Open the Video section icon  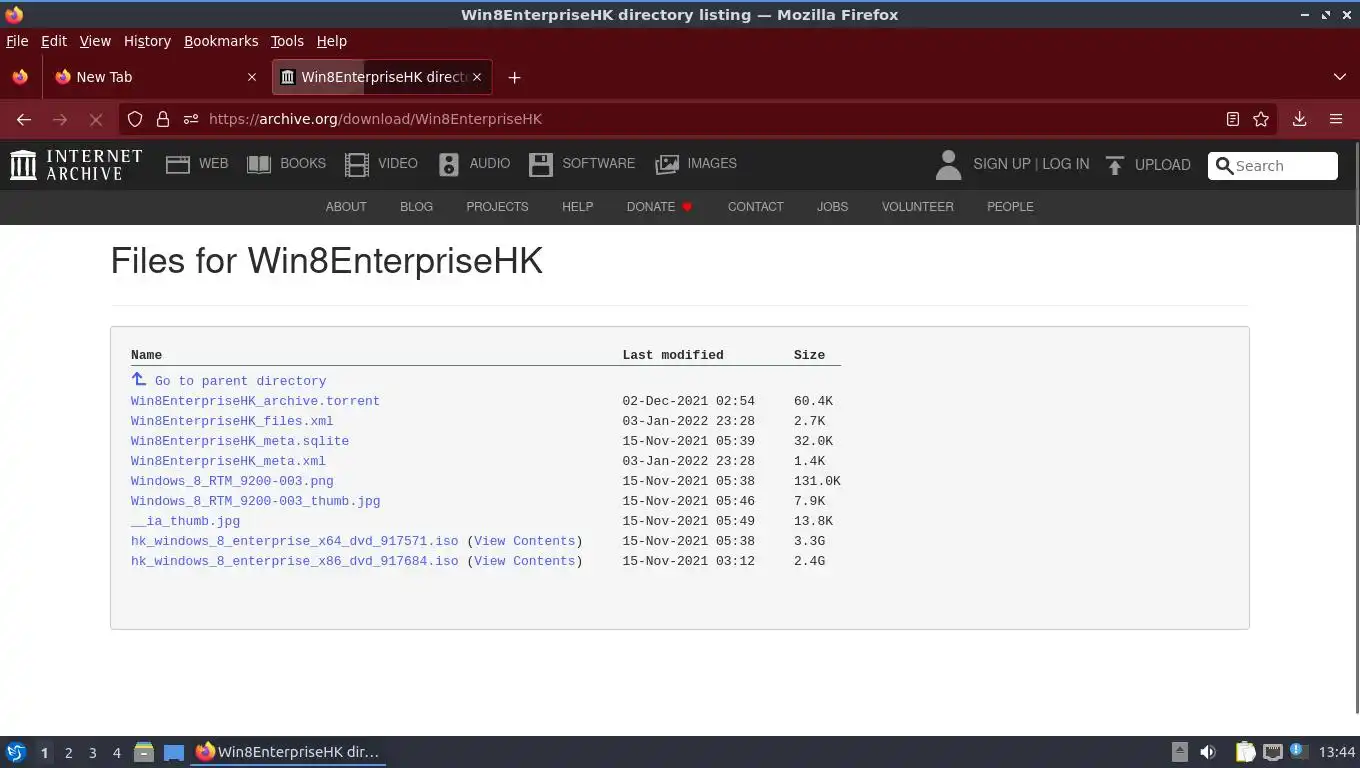[357, 165]
